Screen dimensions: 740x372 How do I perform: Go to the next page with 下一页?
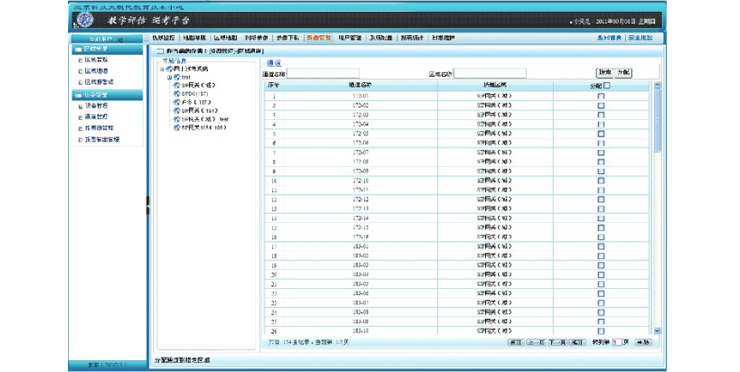[557, 342]
